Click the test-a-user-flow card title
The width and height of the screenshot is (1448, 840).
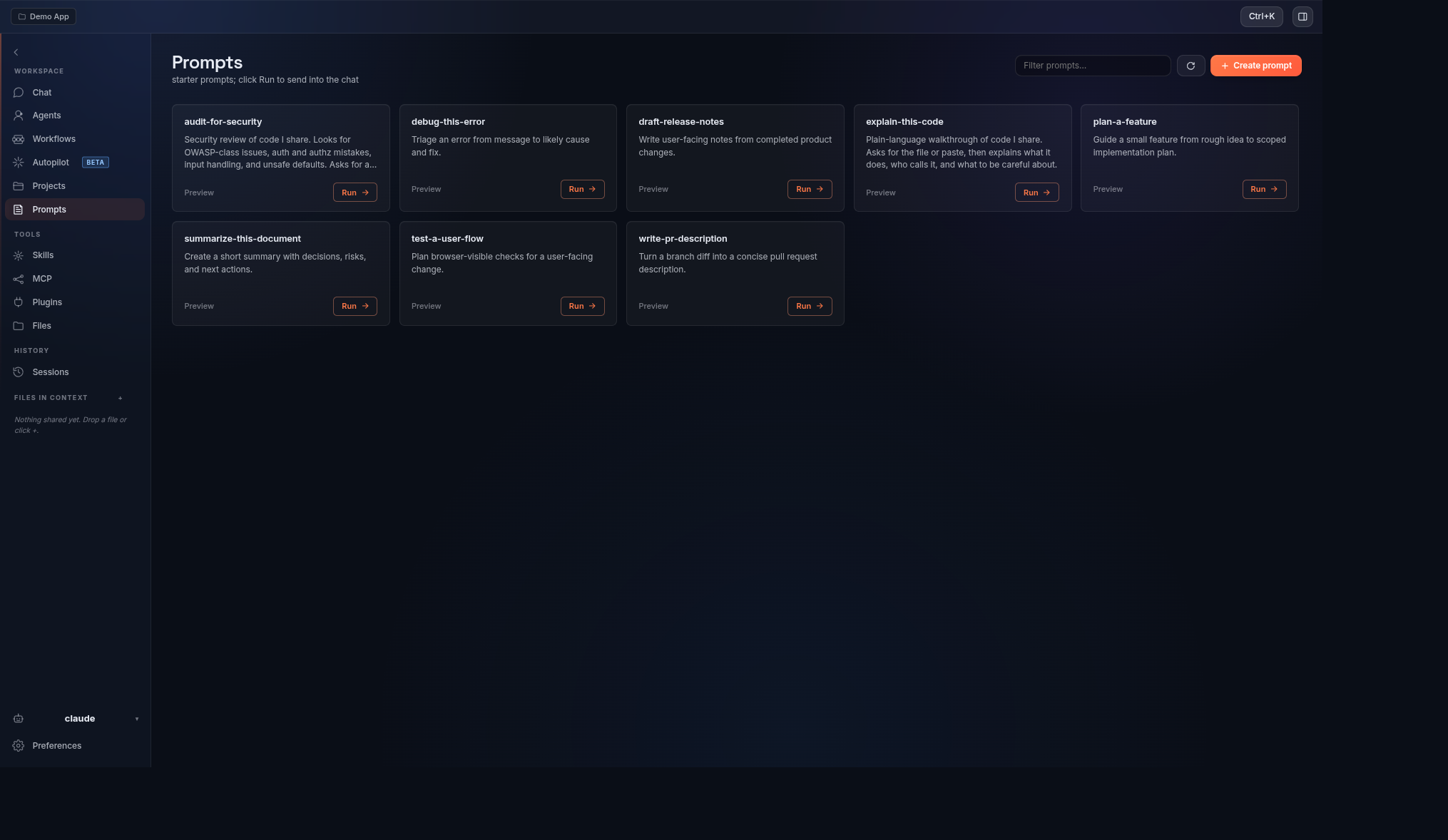click(x=447, y=239)
